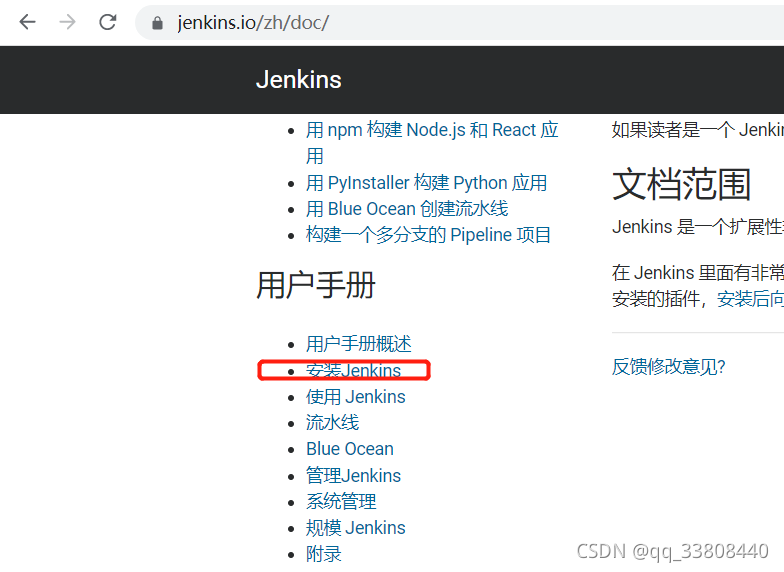
Task: Select the sentence 'Jenkins 是一个扩展性'
Action: [698, 227]
